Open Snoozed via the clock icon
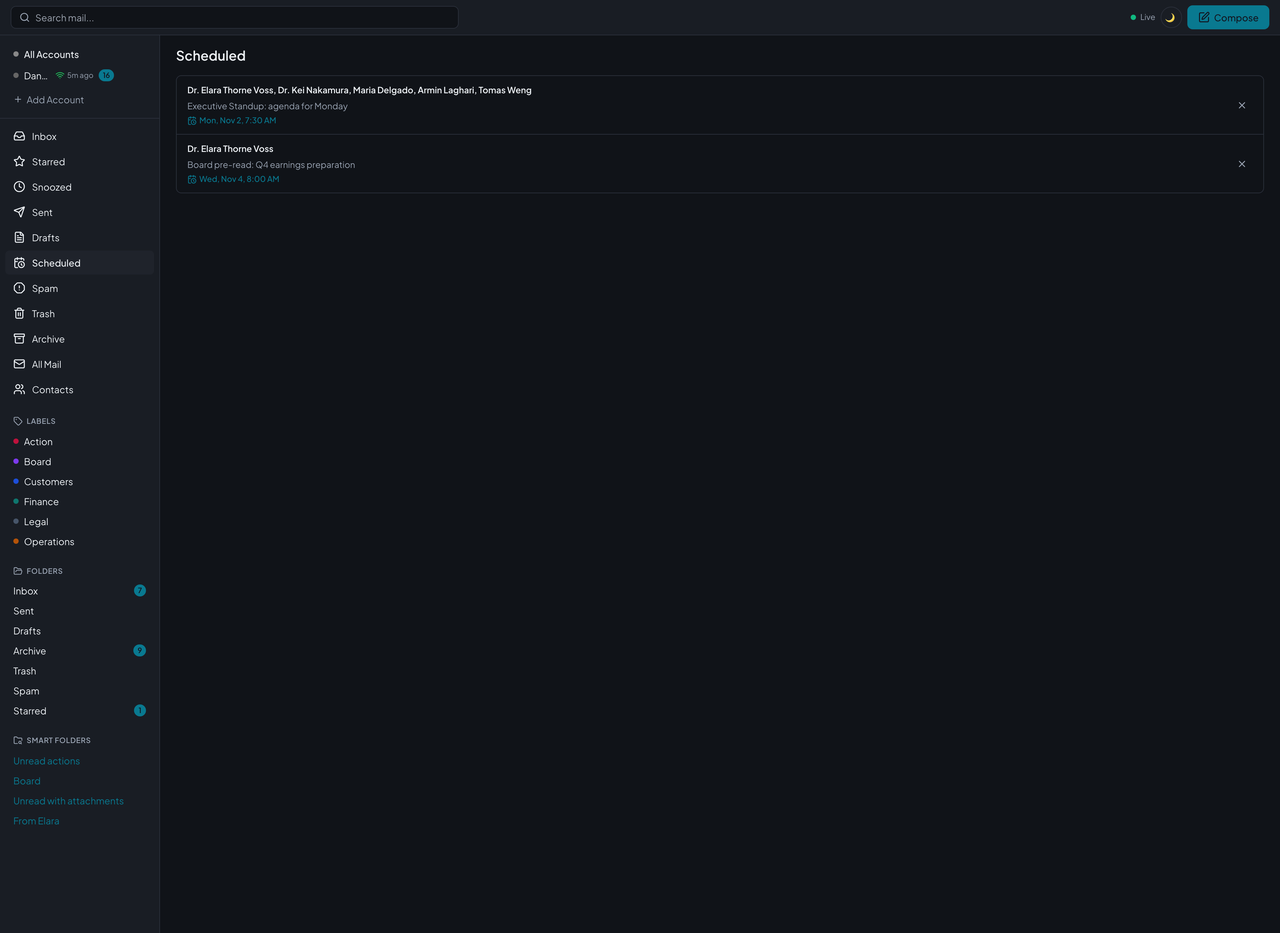Screen dimensions: 1280x933 pyautogui.click(x=19, y=187)
